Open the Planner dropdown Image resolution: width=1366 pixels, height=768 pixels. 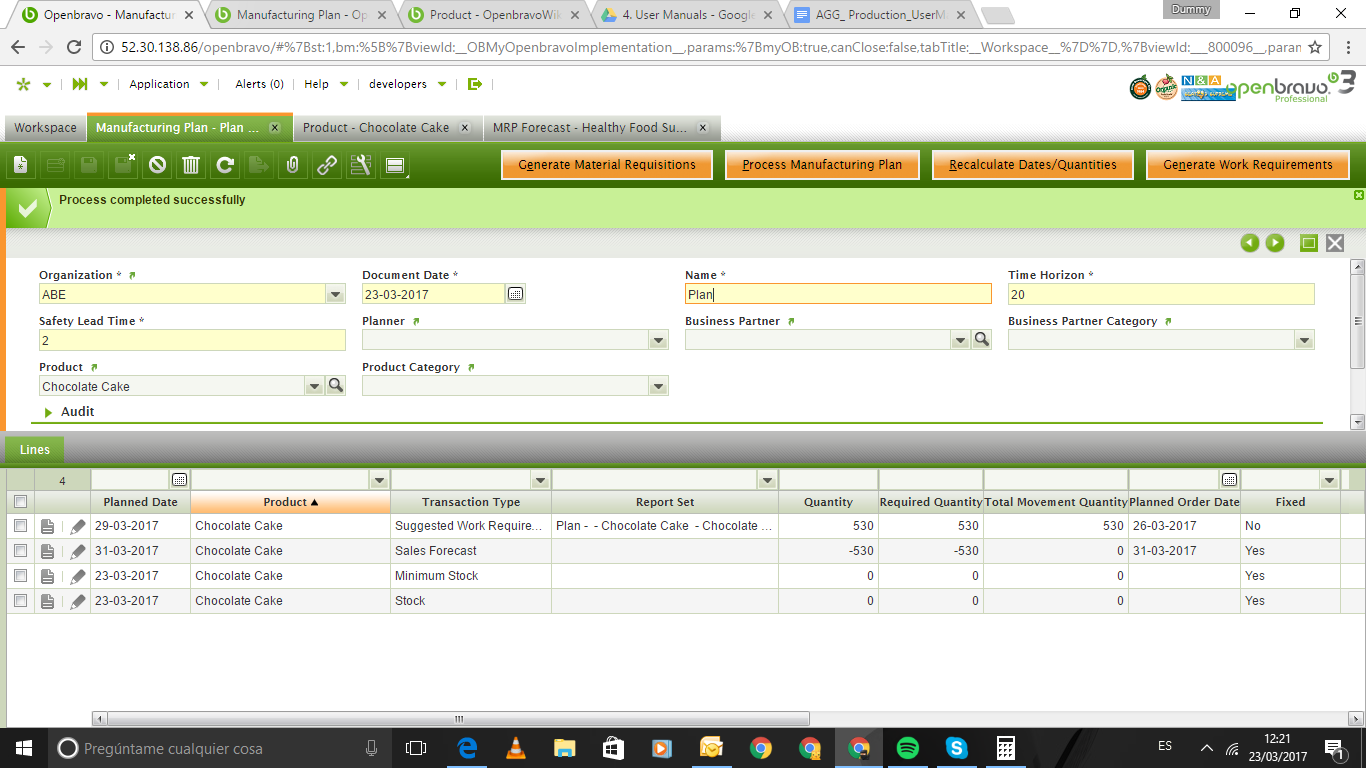click(x=658, y=340)
